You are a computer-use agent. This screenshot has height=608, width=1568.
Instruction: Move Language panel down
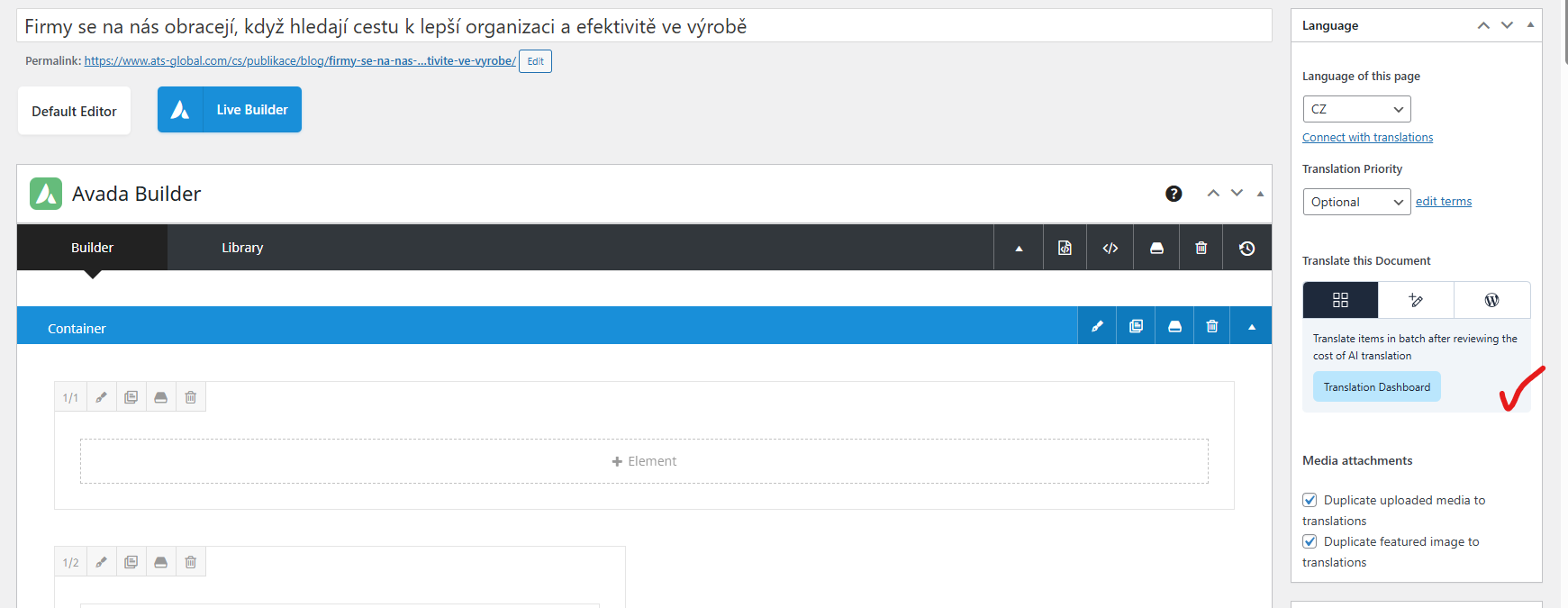click(x=1507, y=25)
